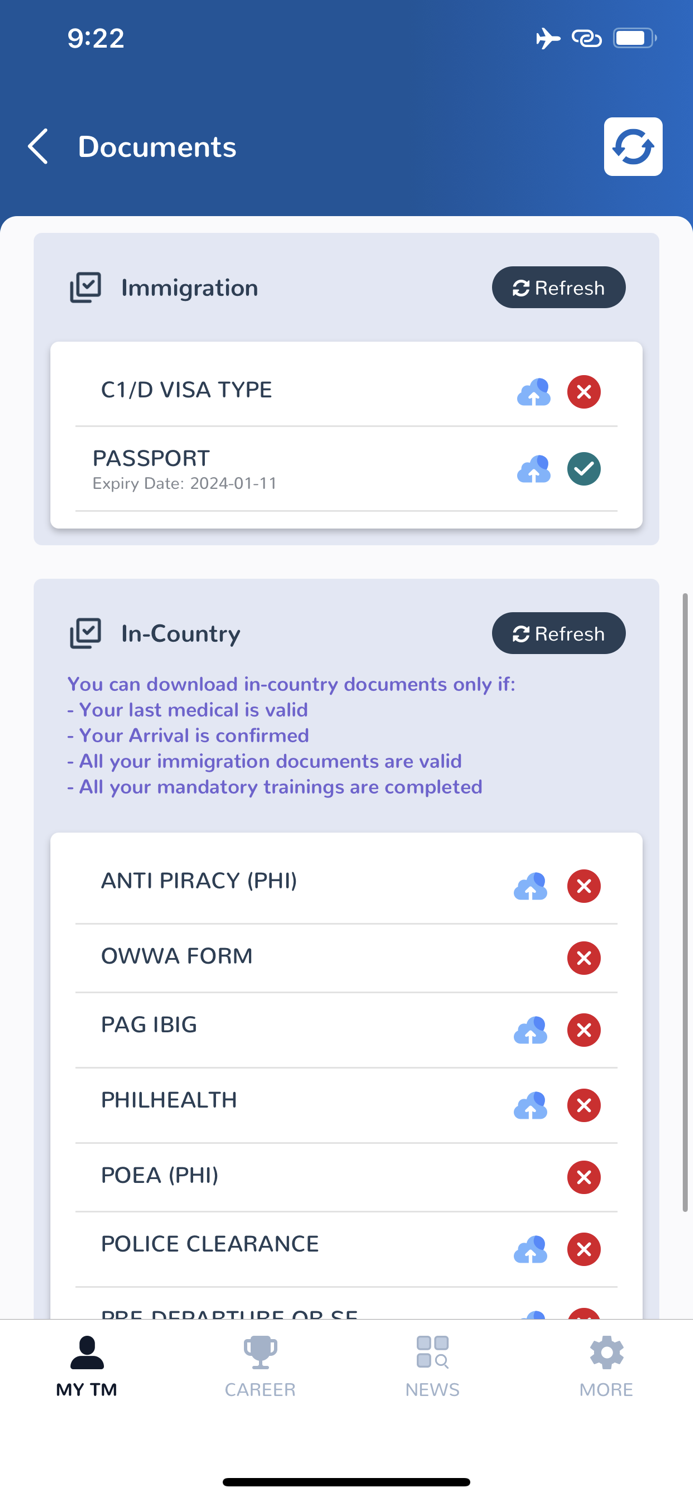Open the NEWS tab
The width and height of the screenshot is (693, 1500).
(x=432, y=1366)
